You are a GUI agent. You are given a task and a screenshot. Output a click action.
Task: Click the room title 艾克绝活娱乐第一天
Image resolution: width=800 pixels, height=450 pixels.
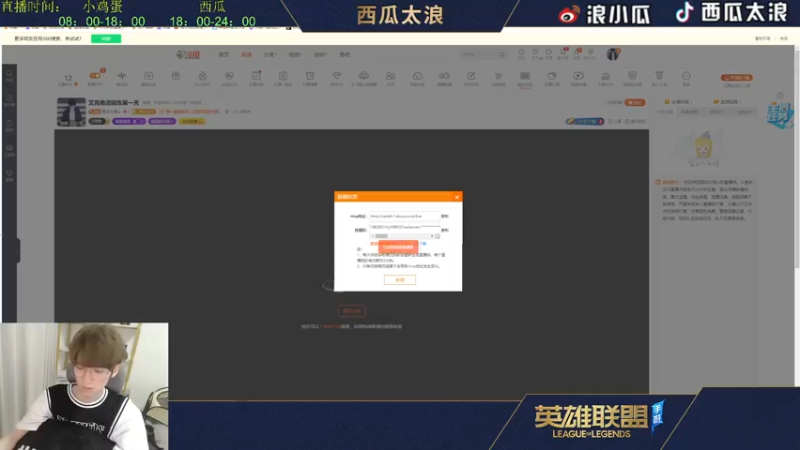click(x=114, y=103)
